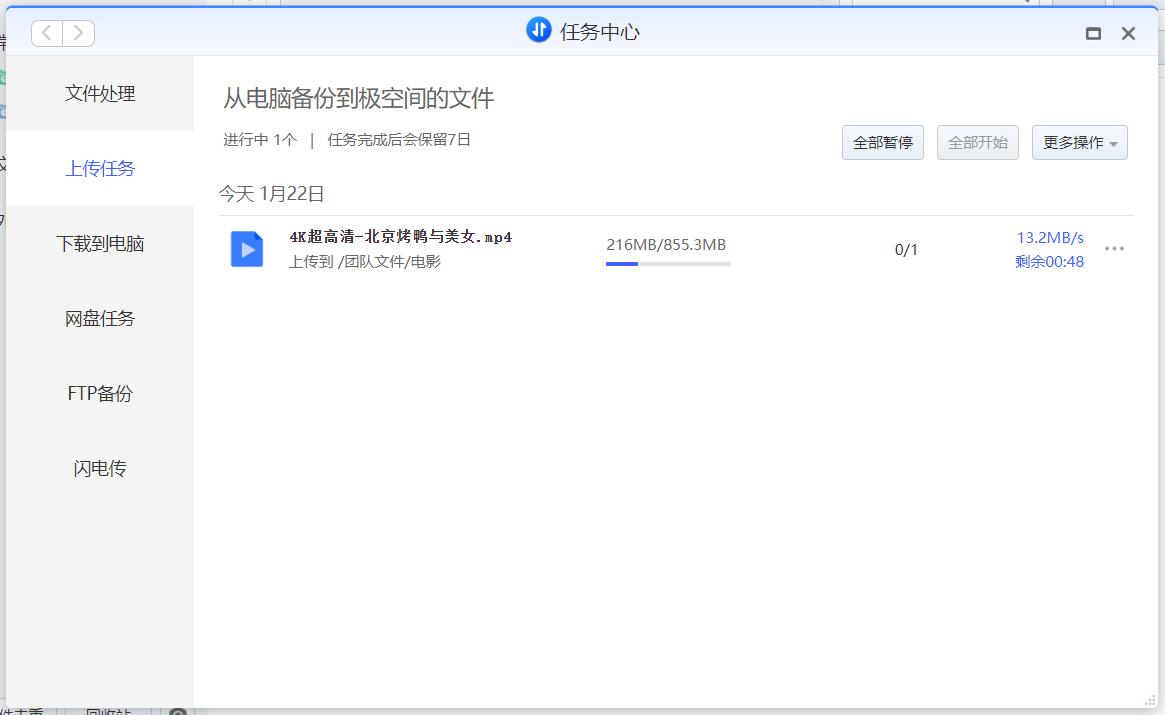
Task: Open the ellipsis options for the upload task
Action: (1115, 248)
